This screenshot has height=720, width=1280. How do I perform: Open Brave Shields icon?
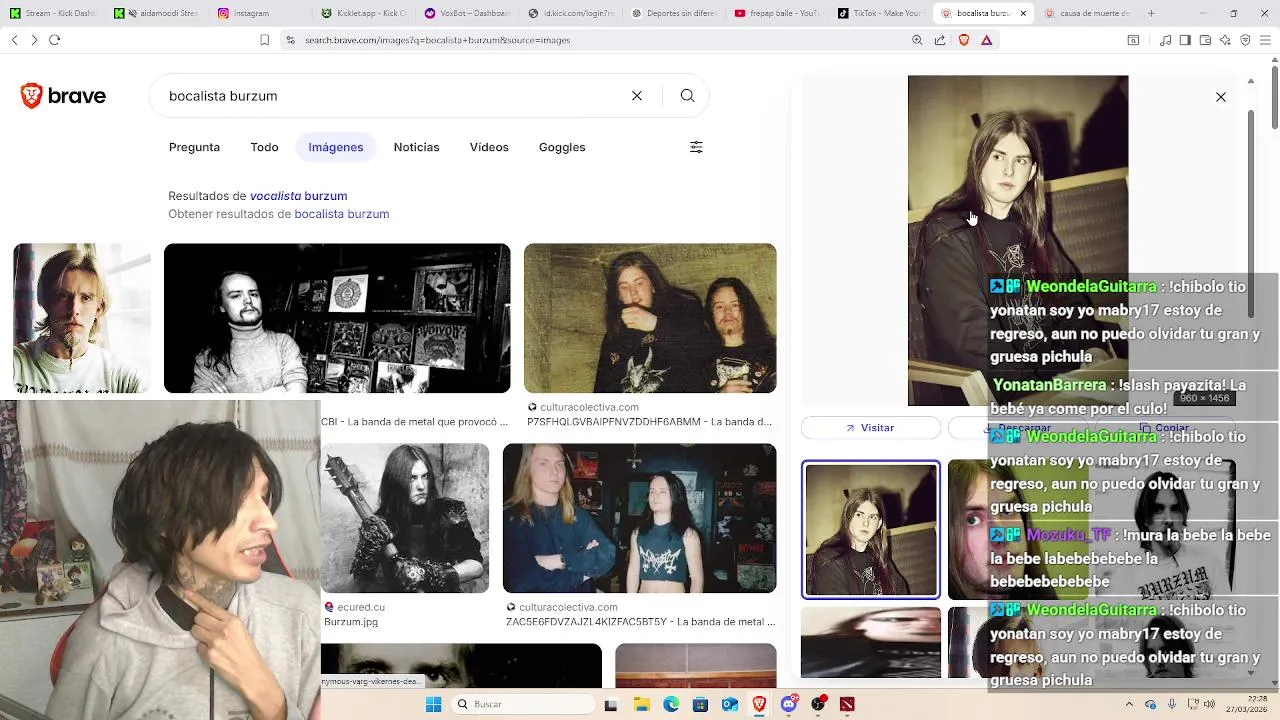(964, 40)
